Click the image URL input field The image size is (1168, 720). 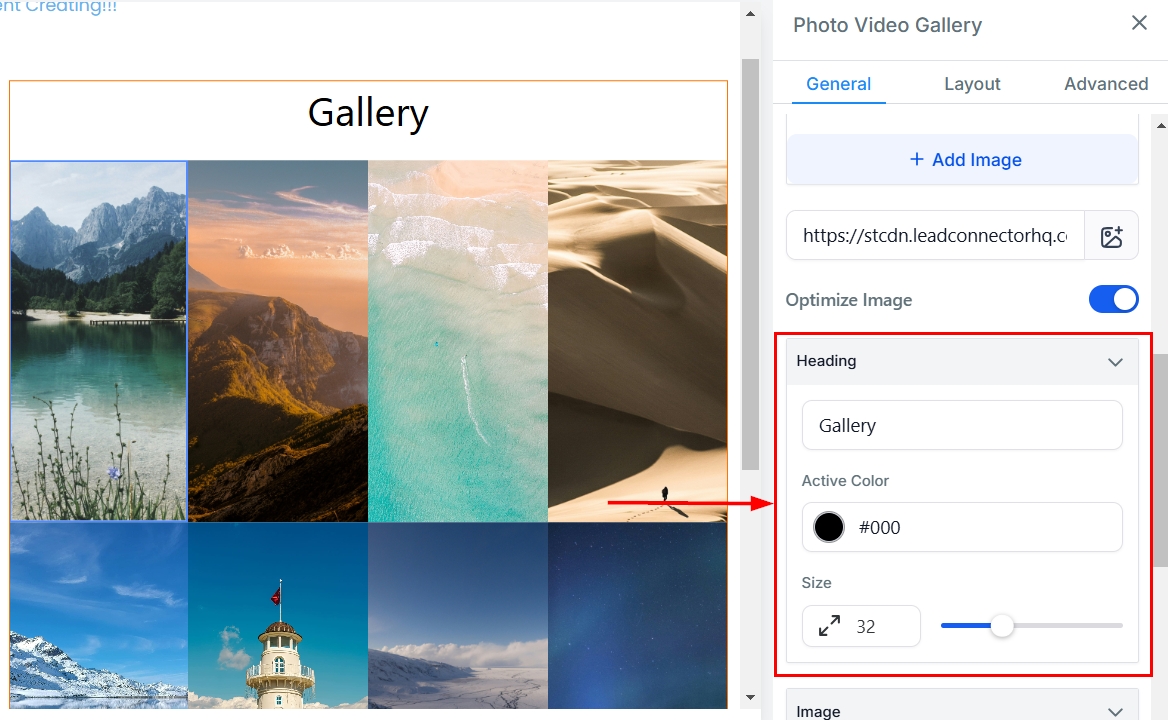pyautogui.click(x=934, y=236)
